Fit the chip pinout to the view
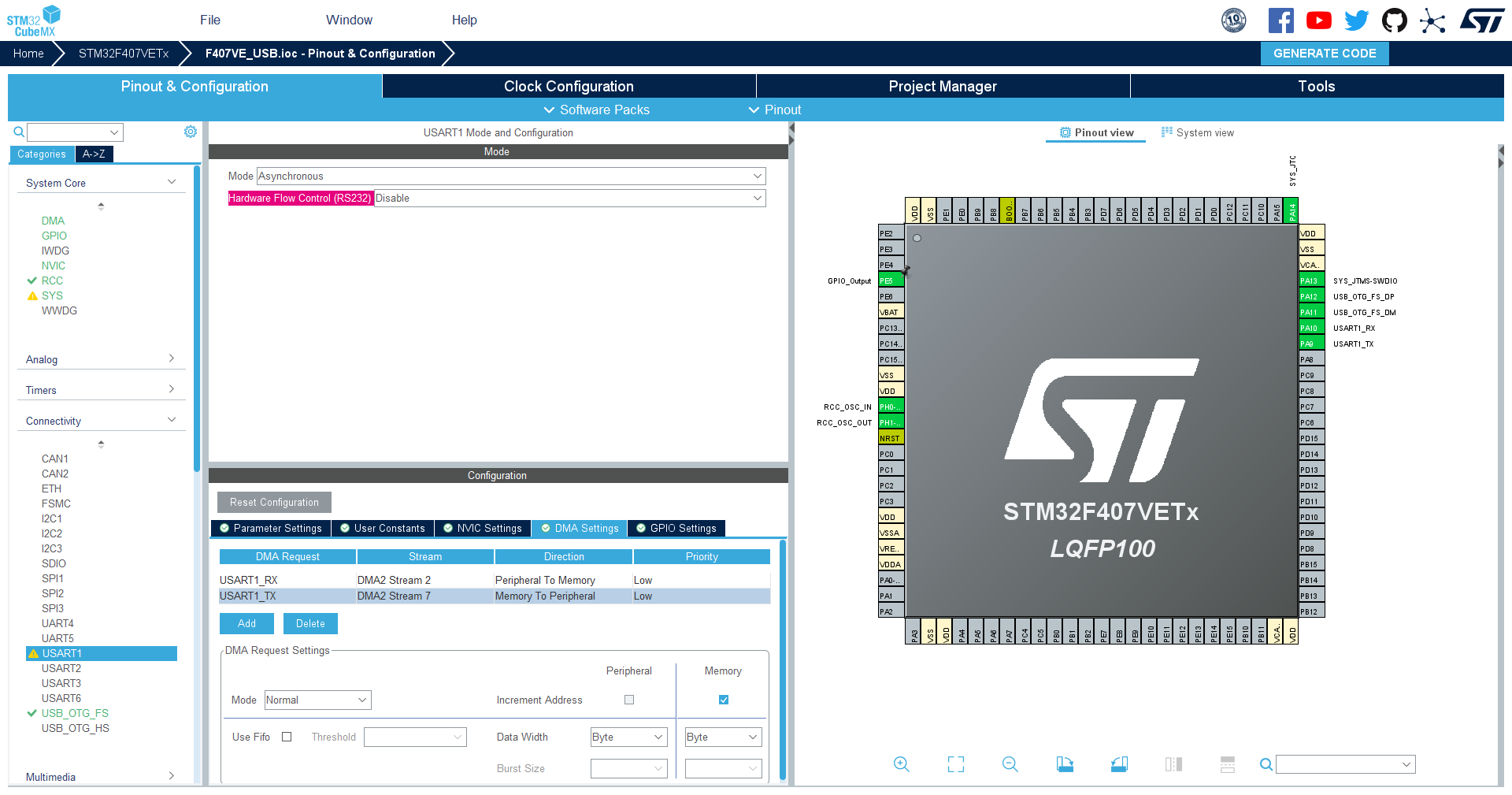The height and width of the screenshot is (795, 1512). click(956, 764)
